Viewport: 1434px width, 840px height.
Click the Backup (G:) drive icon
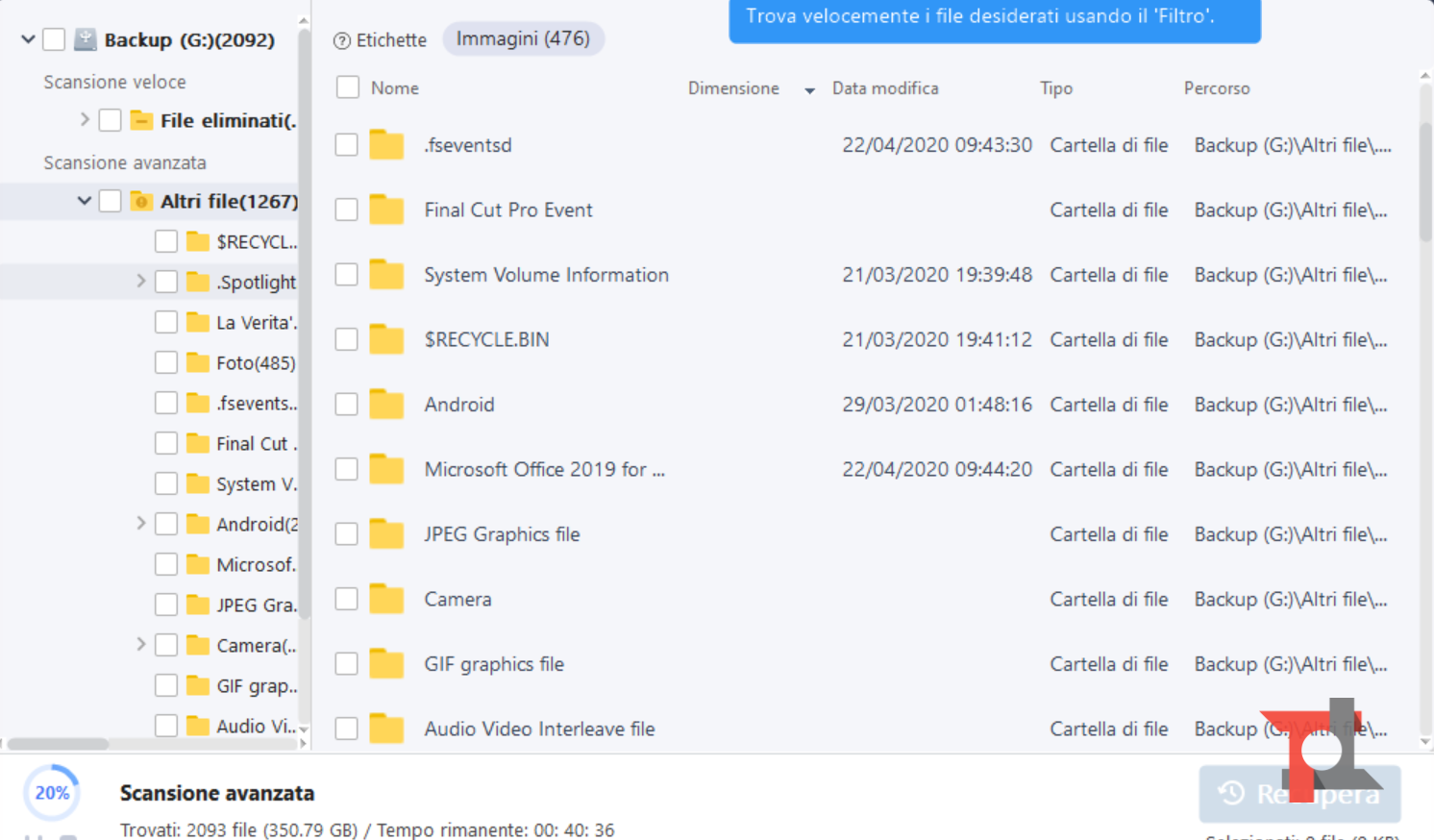tap(86, 39)
